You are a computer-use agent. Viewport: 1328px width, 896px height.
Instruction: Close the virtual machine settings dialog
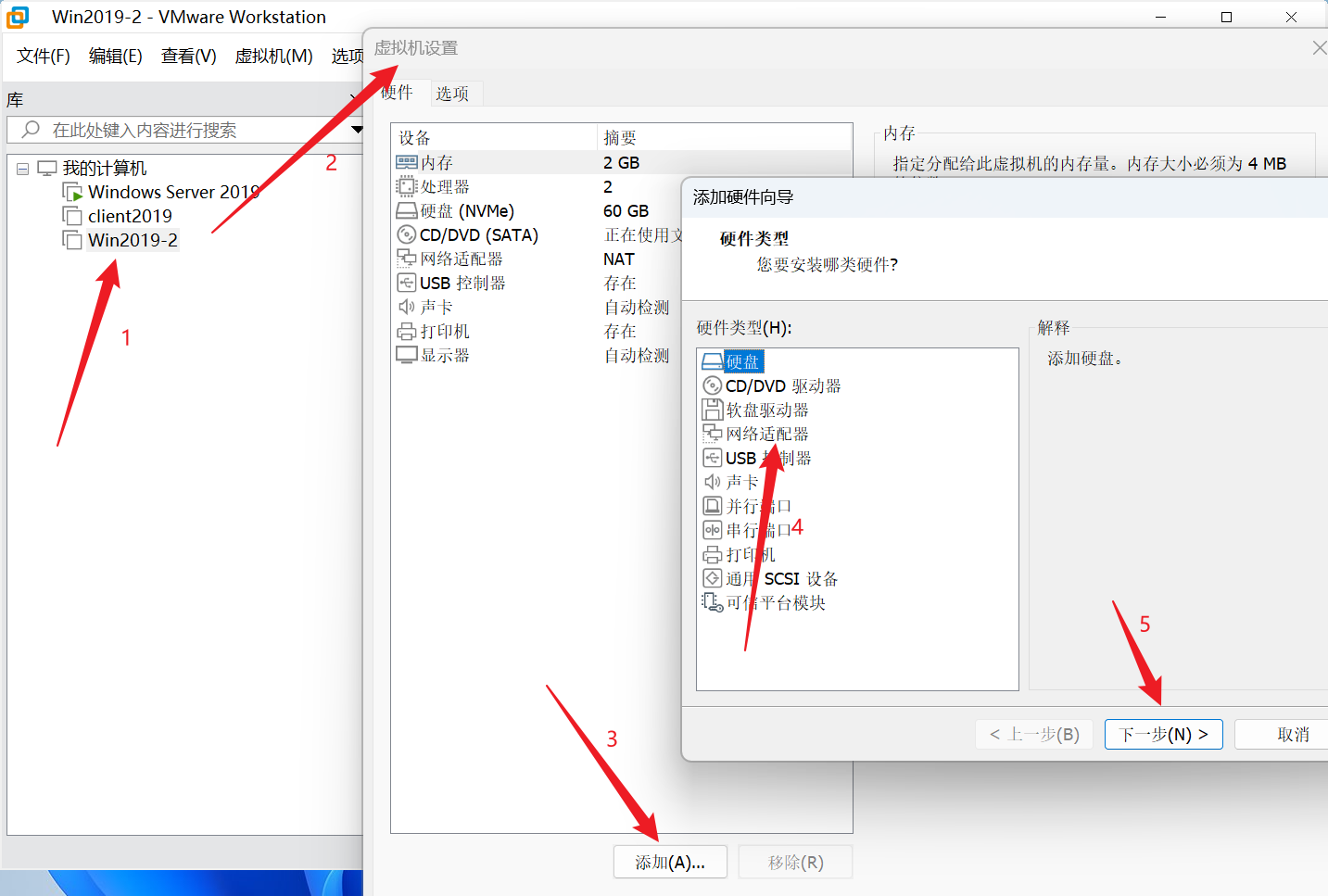(1320, 47)
